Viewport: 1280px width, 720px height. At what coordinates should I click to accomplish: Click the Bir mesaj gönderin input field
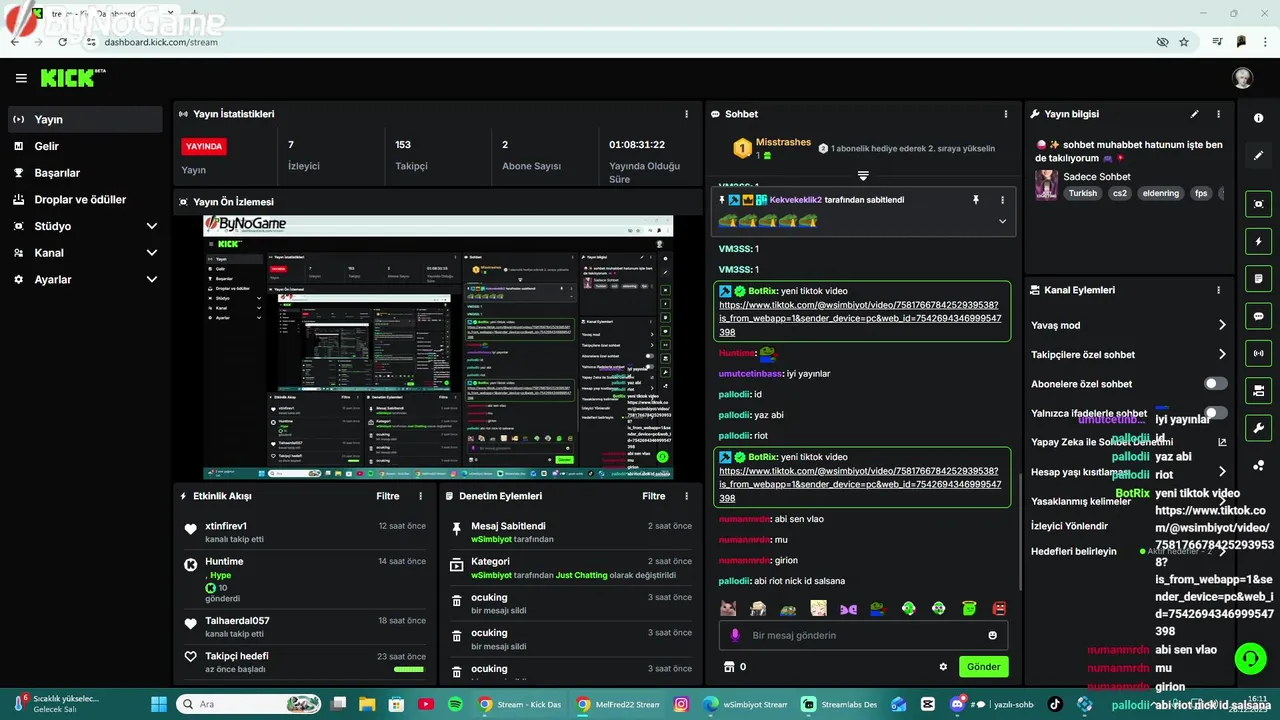tap(863, 635)
